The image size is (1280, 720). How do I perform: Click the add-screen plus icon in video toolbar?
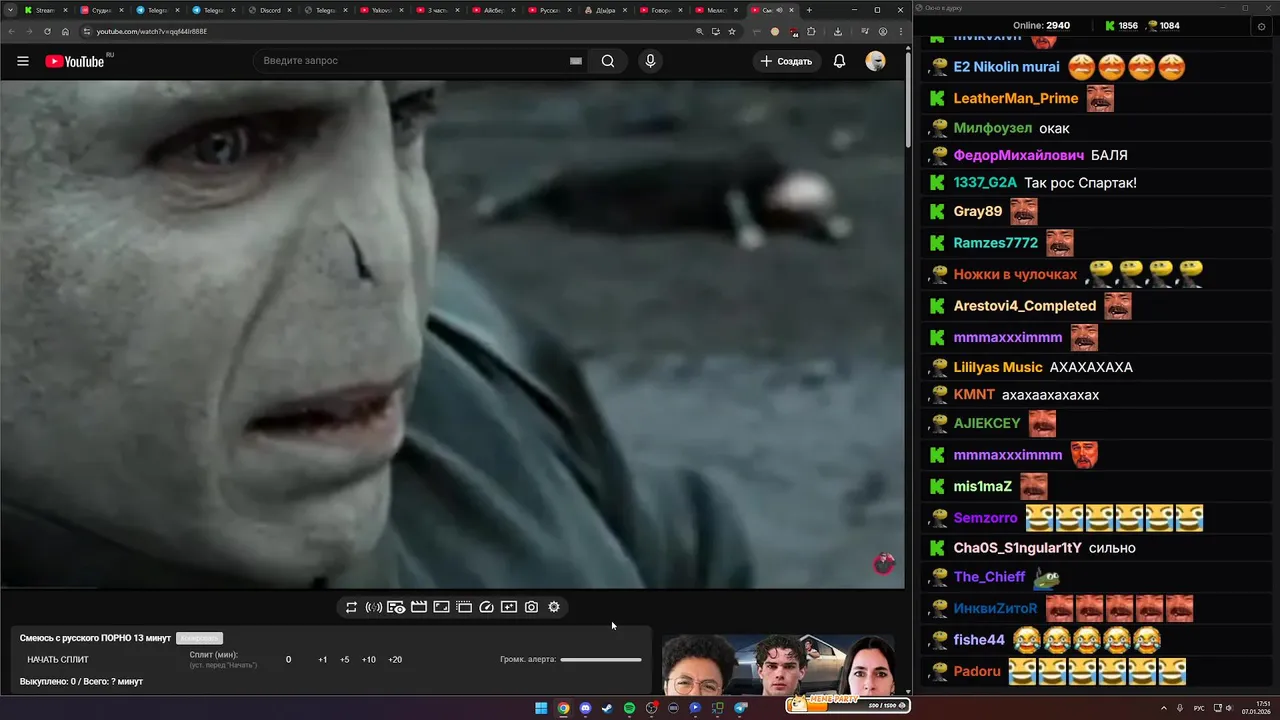point(509,607)
